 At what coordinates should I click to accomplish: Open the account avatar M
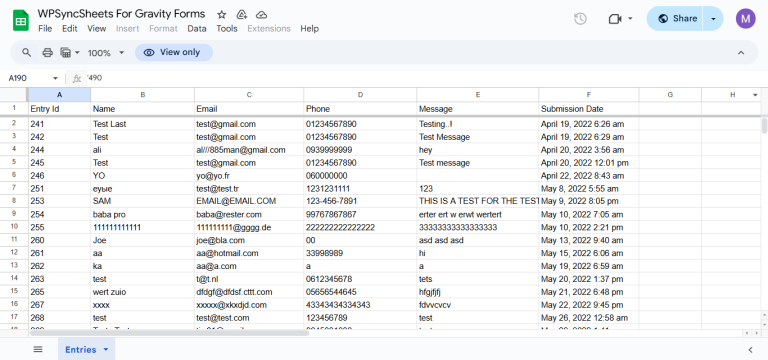(x=745, y=19)
